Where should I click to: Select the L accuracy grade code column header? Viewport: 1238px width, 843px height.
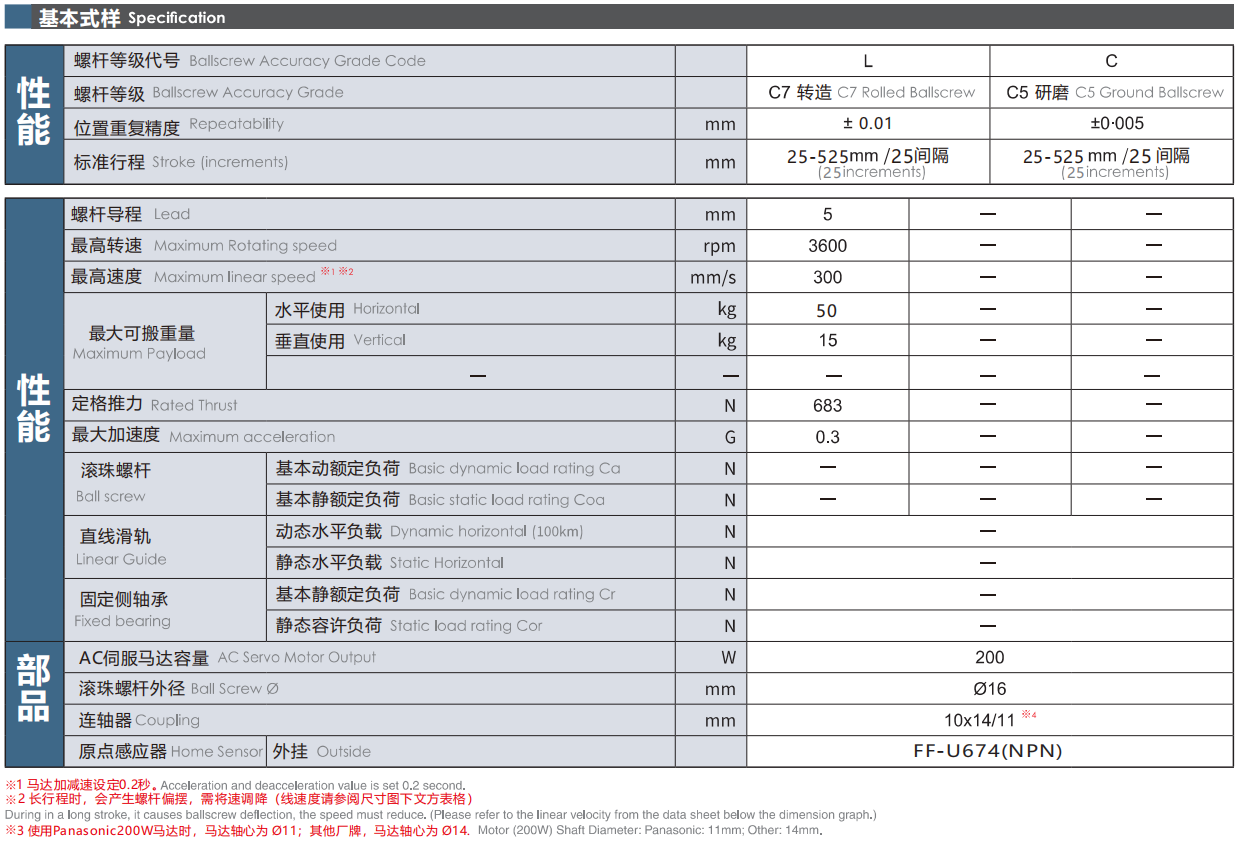(867, 61)
